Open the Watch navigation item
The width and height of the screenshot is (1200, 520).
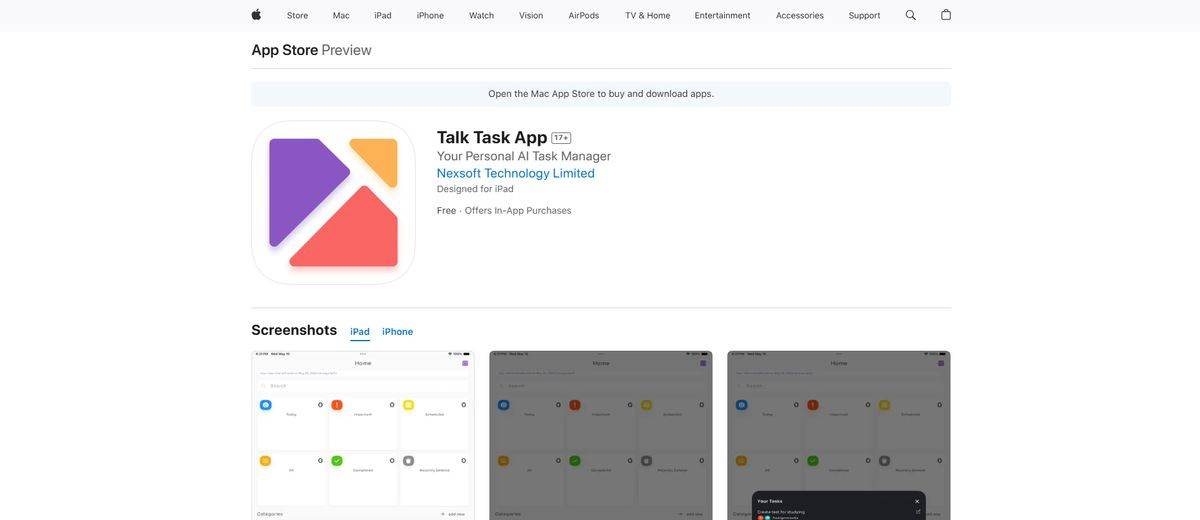(481, 15)
